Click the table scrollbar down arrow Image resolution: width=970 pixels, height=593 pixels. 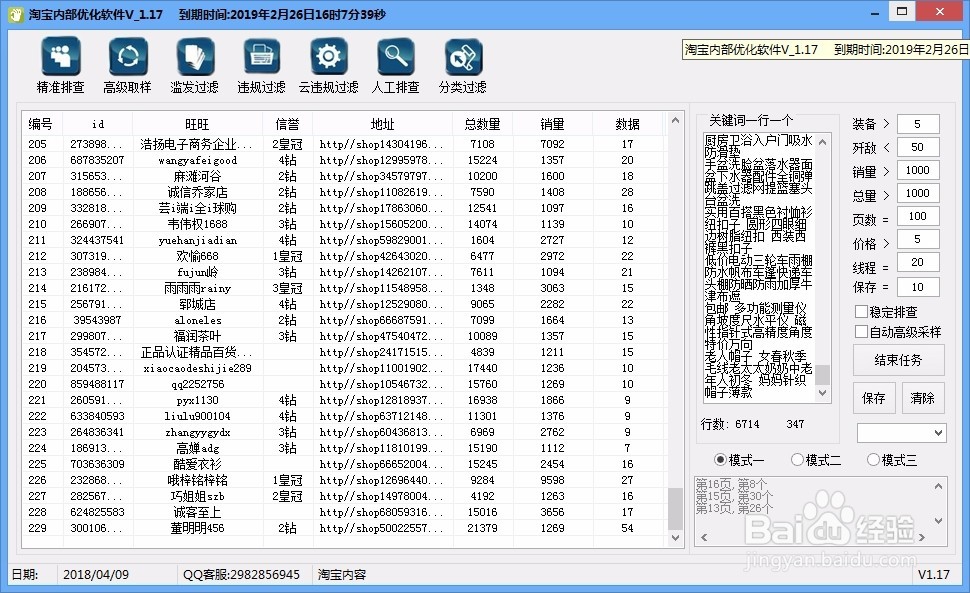click(x=675, y=538)
